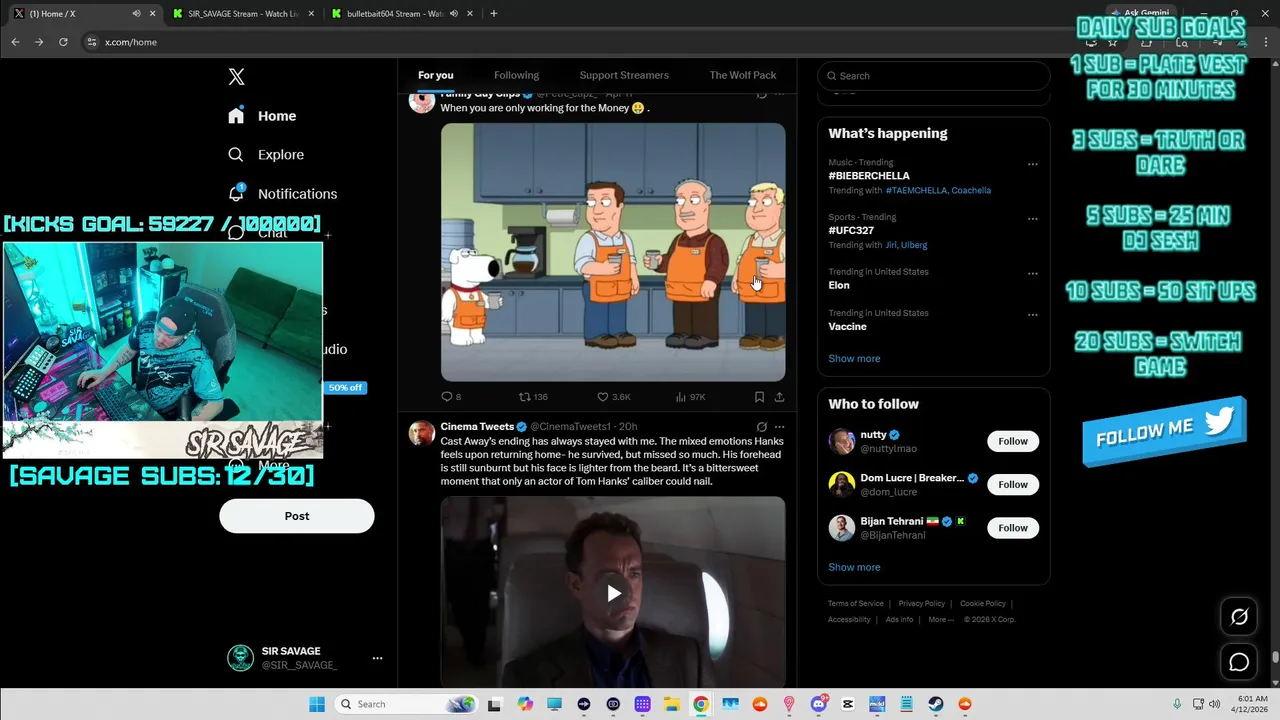Image resolution: width=1280 pixels, height=720 pixels.
Task: Click Show more under What's happening
Action: [x=854, y=359]
